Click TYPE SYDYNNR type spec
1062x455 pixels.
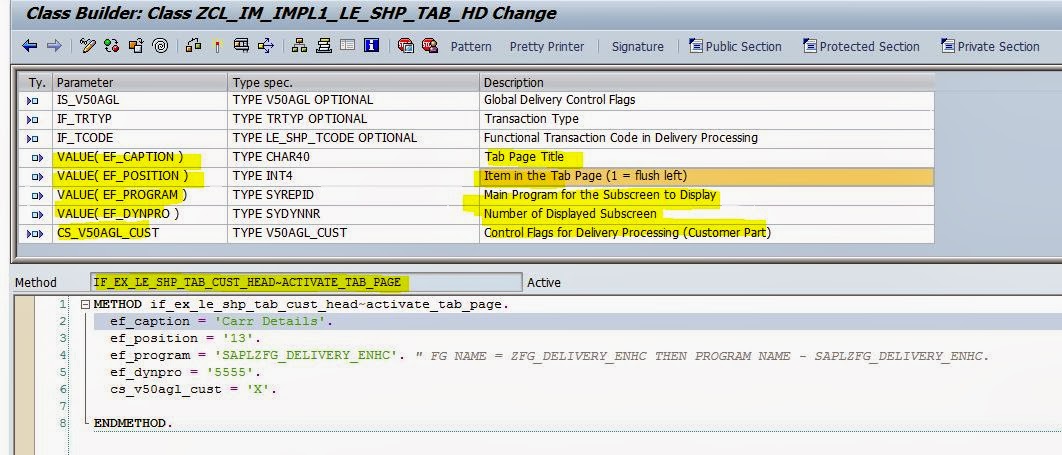(276, 214)
